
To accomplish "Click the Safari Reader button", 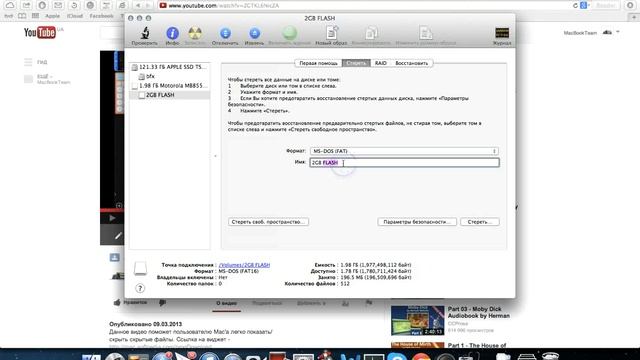I will click(606, 5).
